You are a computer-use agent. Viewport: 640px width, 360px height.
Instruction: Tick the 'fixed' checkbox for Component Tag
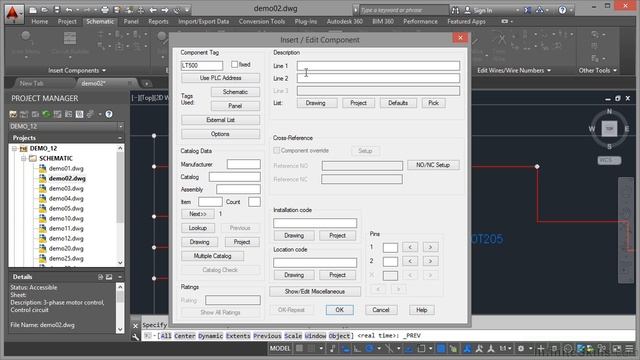coord(234,64)
